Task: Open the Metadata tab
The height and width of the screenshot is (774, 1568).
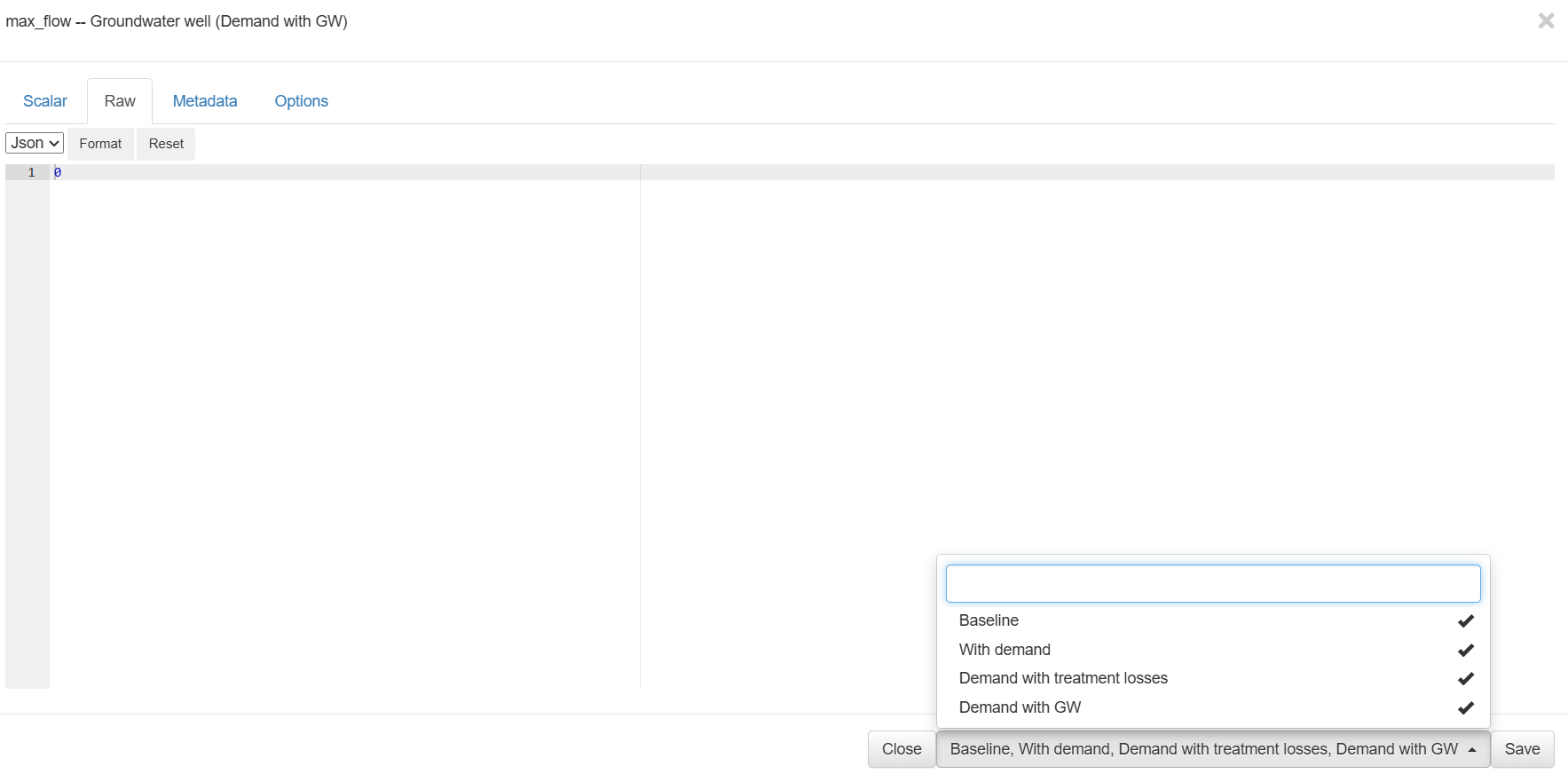Action: tap(205, 101)
